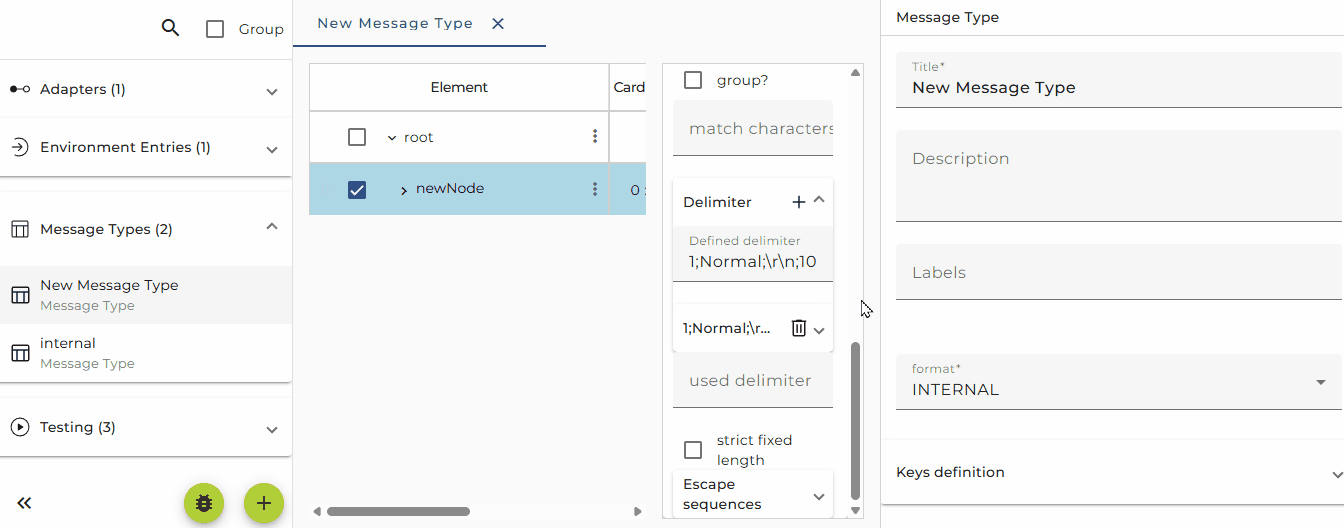Enable the strict fixed length checkbox
1344x528 pixels.
pos(693,450)
